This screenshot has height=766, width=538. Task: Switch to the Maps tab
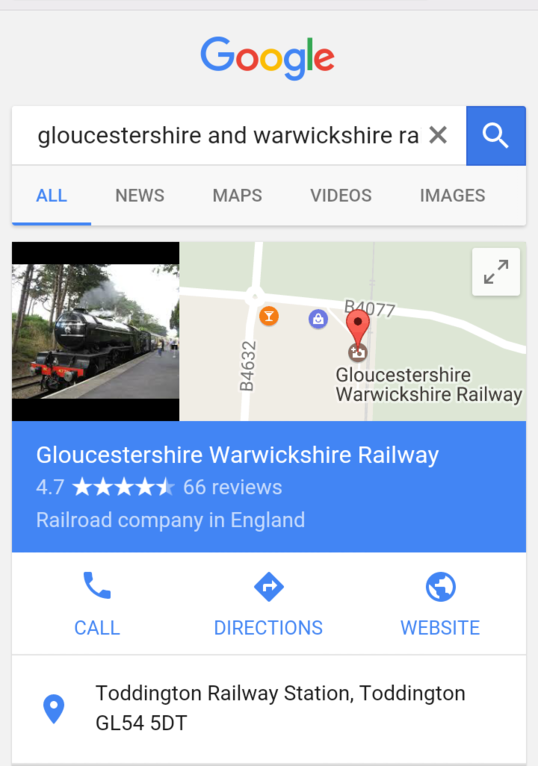tap(237, 195)
